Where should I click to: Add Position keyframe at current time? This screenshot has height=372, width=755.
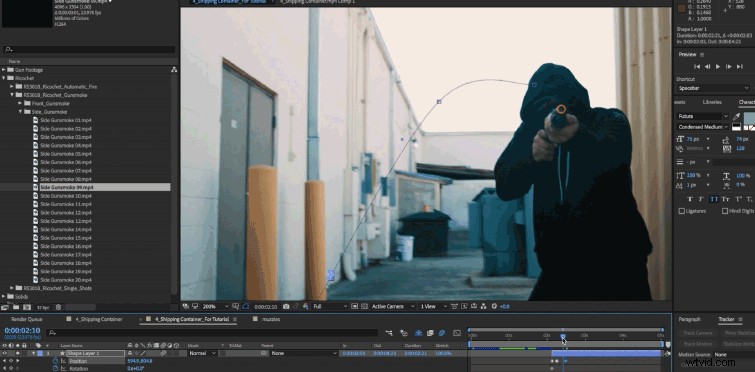[11, 361]
